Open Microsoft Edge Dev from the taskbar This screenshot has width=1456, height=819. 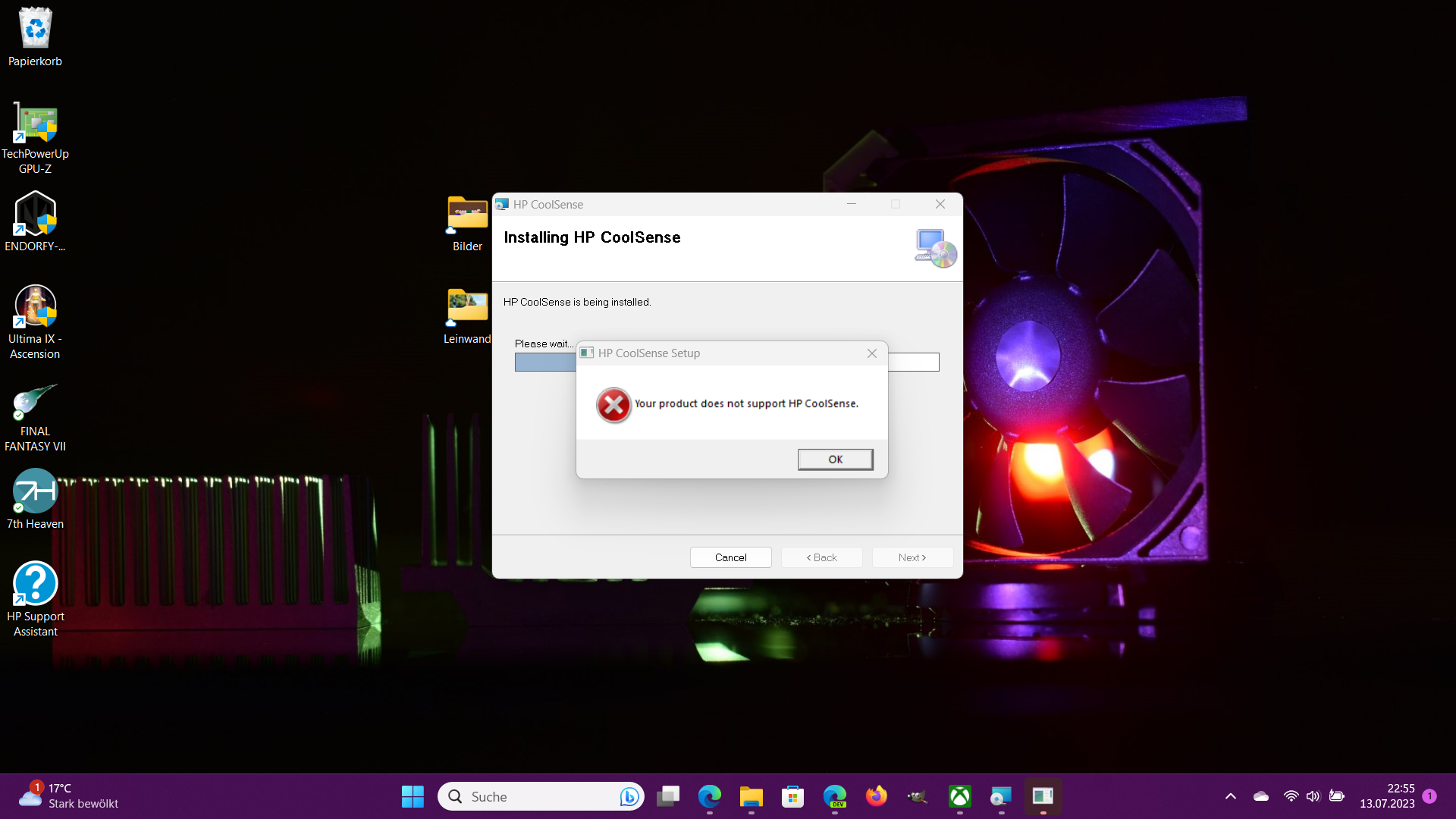click(x=834, y=796)
